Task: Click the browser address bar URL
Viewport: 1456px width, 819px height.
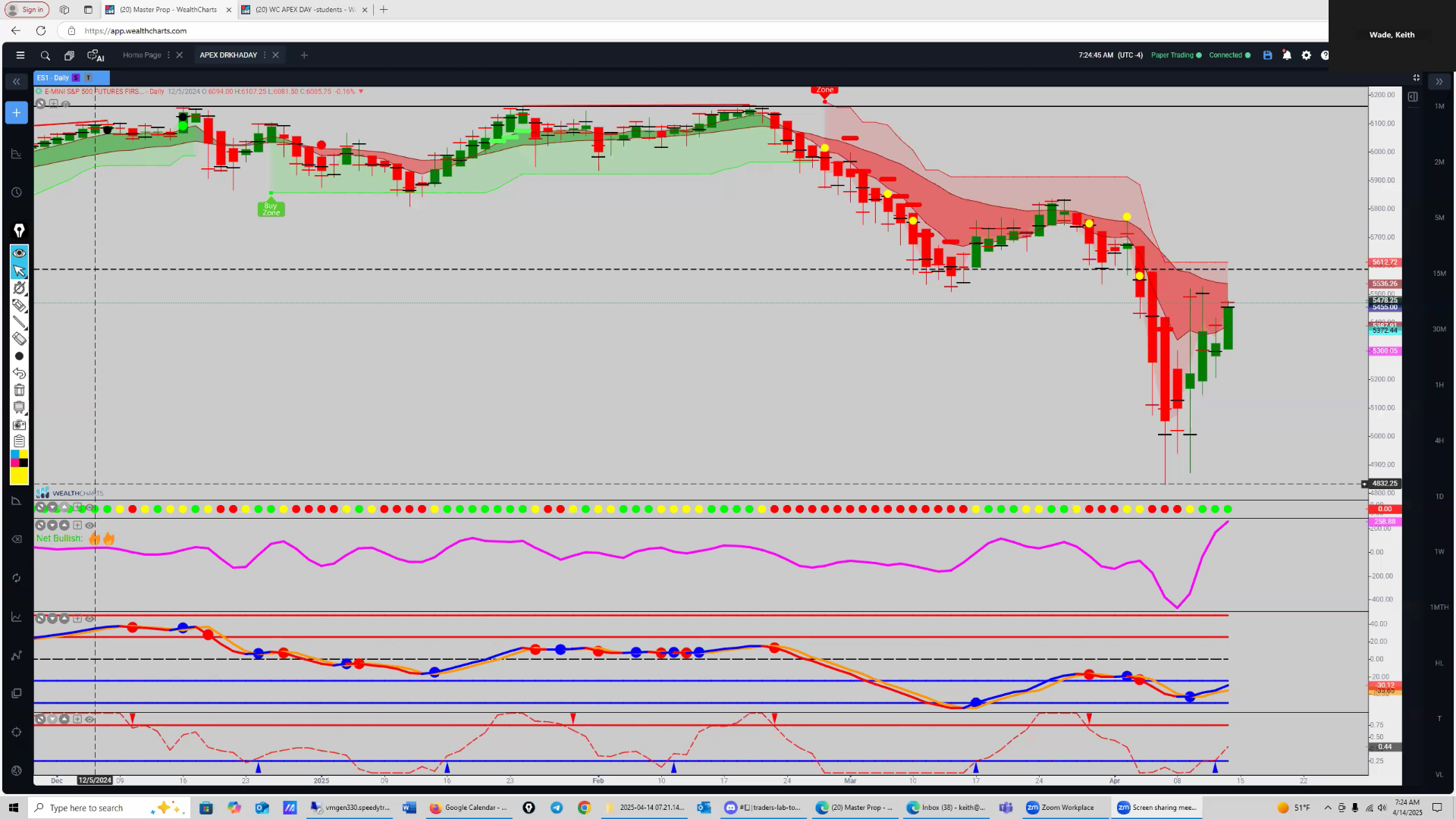Action: [136, 31]
